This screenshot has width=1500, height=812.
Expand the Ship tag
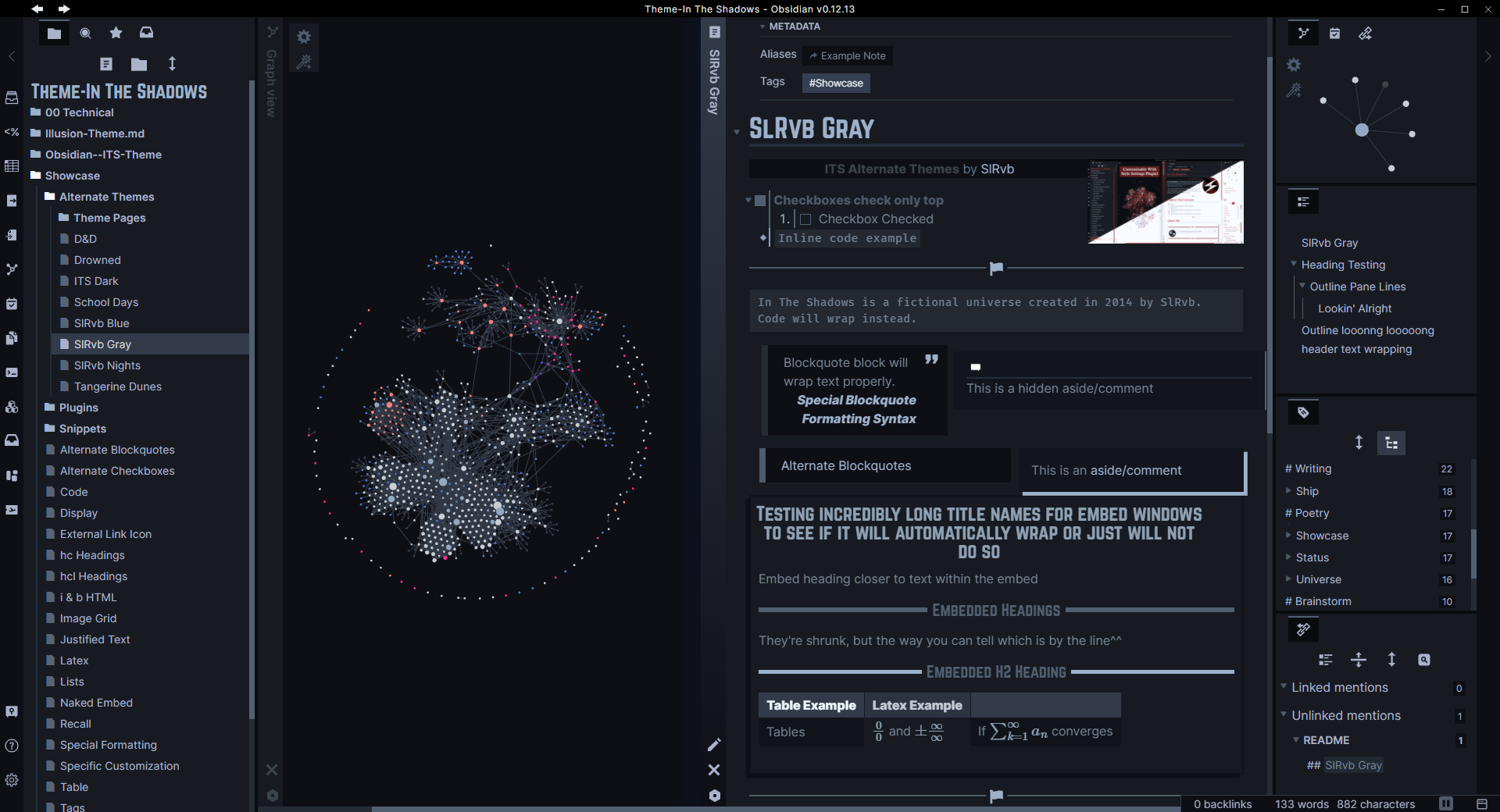point(1288,490)
